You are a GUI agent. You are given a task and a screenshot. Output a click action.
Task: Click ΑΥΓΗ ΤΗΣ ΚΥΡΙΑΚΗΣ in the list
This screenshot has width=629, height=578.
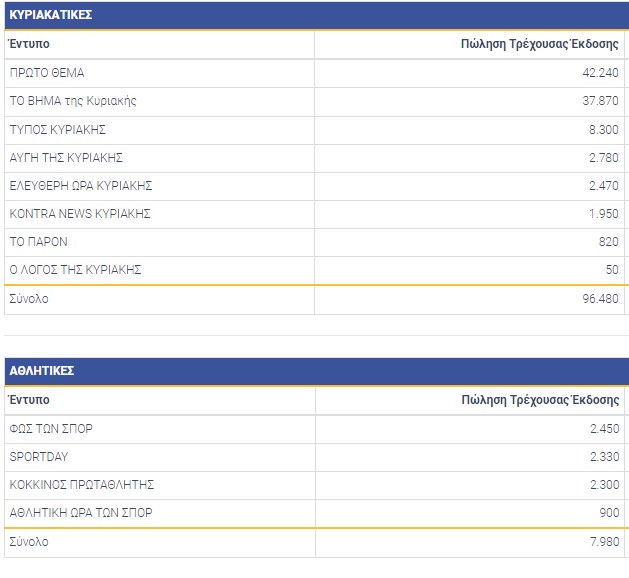tap(66, 157)
